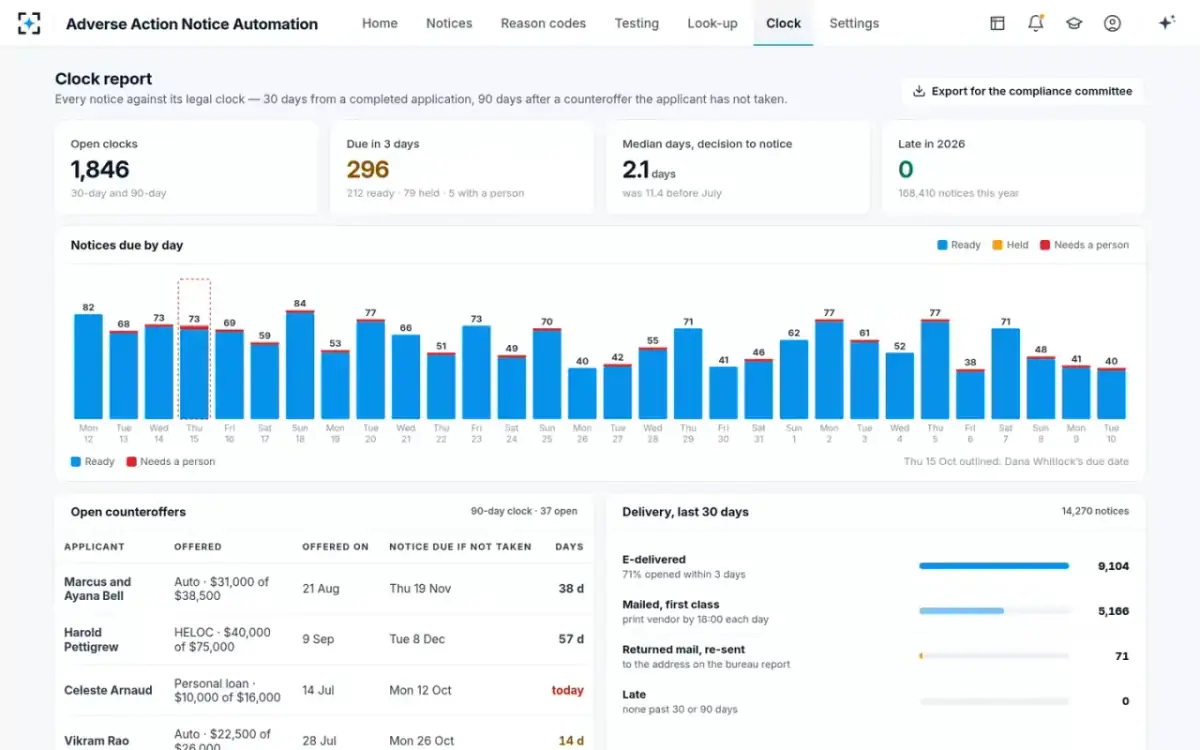The width and height of the screenshot is (1200, 750).
Task: Open the Notices tab
Action: pos(449,23)
